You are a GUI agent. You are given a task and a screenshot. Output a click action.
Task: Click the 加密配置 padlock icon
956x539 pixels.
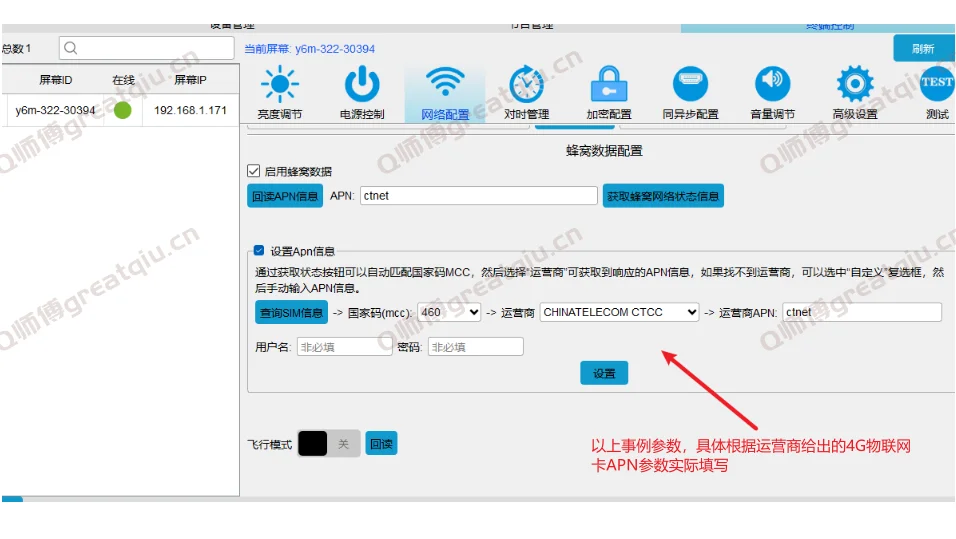[608, 86]
